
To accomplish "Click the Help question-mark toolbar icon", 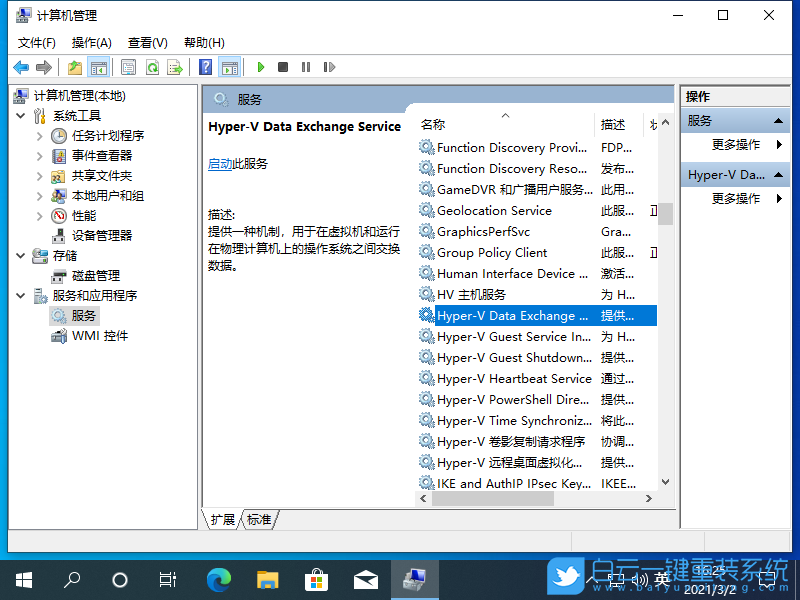I will pyautogui.click(x=207, y=67).
